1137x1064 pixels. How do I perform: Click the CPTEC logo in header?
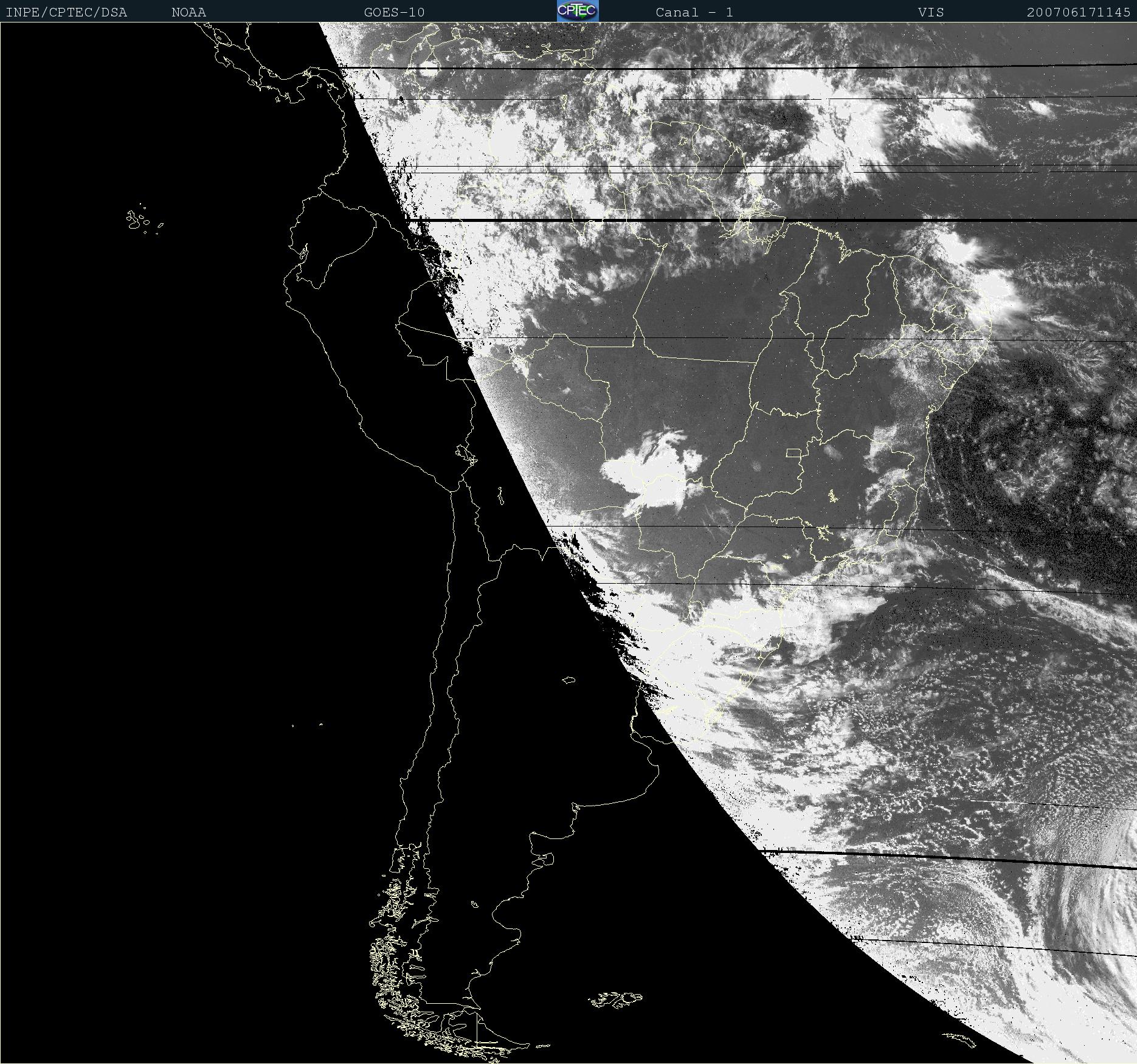click(578, 11)
